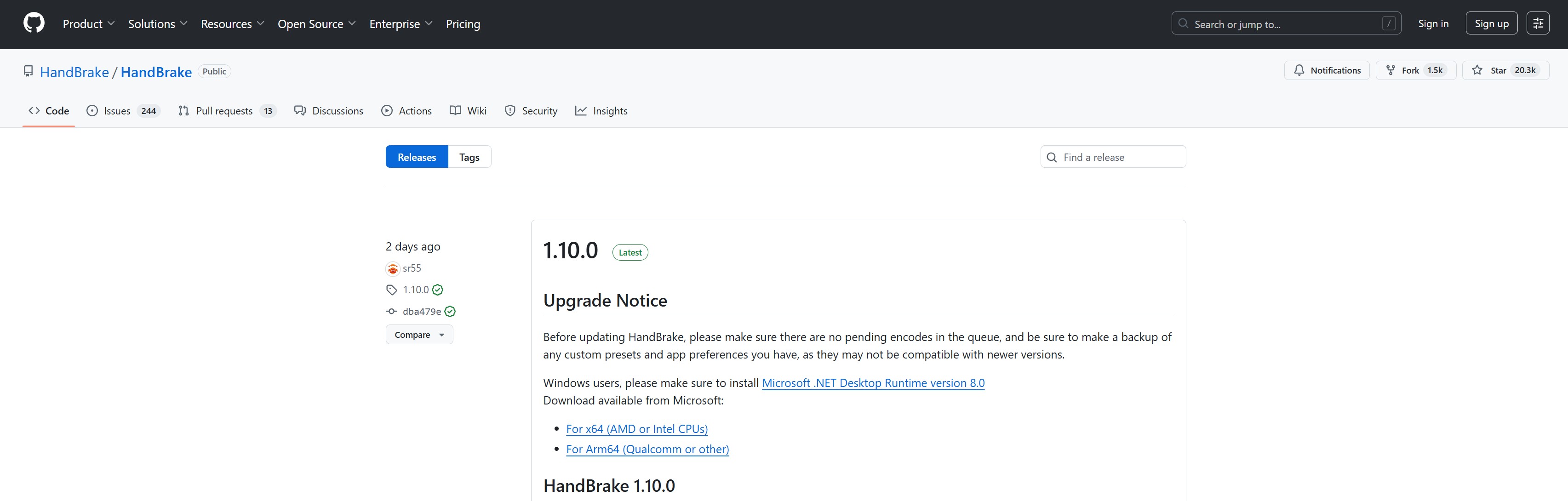Open the Insights tab
The height and width of the screenshot is (501, 1568).
(x=601, y=111)
